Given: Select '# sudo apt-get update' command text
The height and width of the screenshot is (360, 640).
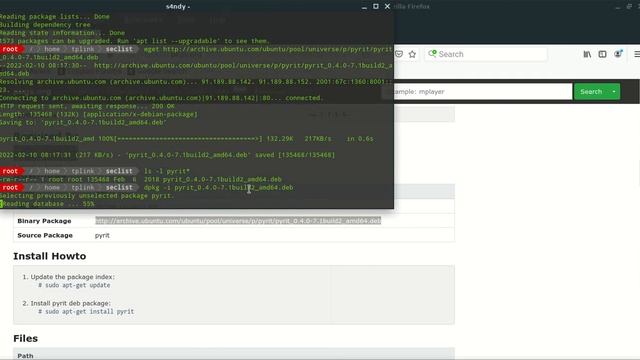Looking at the screenshot, I should click(x=74, y=285).
